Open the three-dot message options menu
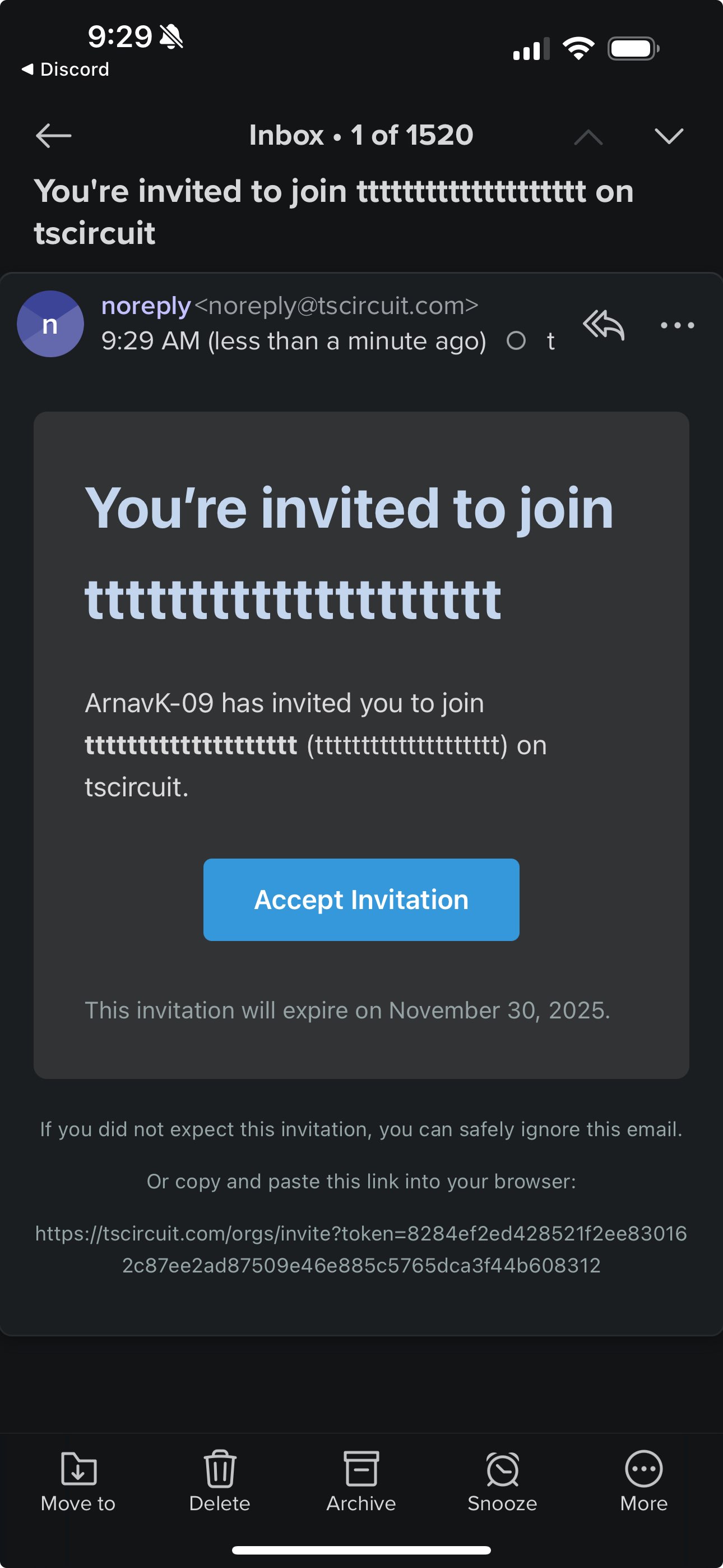 (x=678, y=325)
